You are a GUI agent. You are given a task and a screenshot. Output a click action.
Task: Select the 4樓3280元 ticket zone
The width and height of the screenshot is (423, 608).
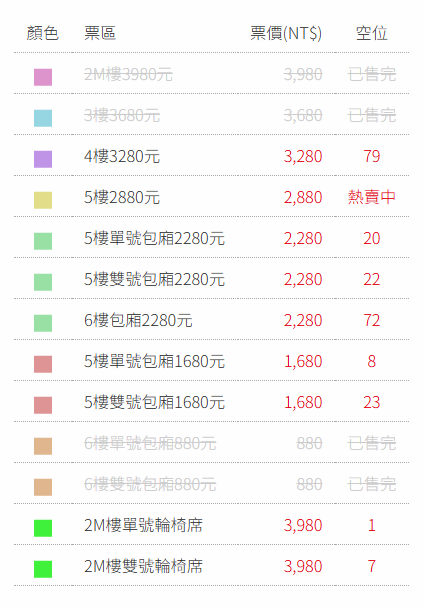point(211,155)
